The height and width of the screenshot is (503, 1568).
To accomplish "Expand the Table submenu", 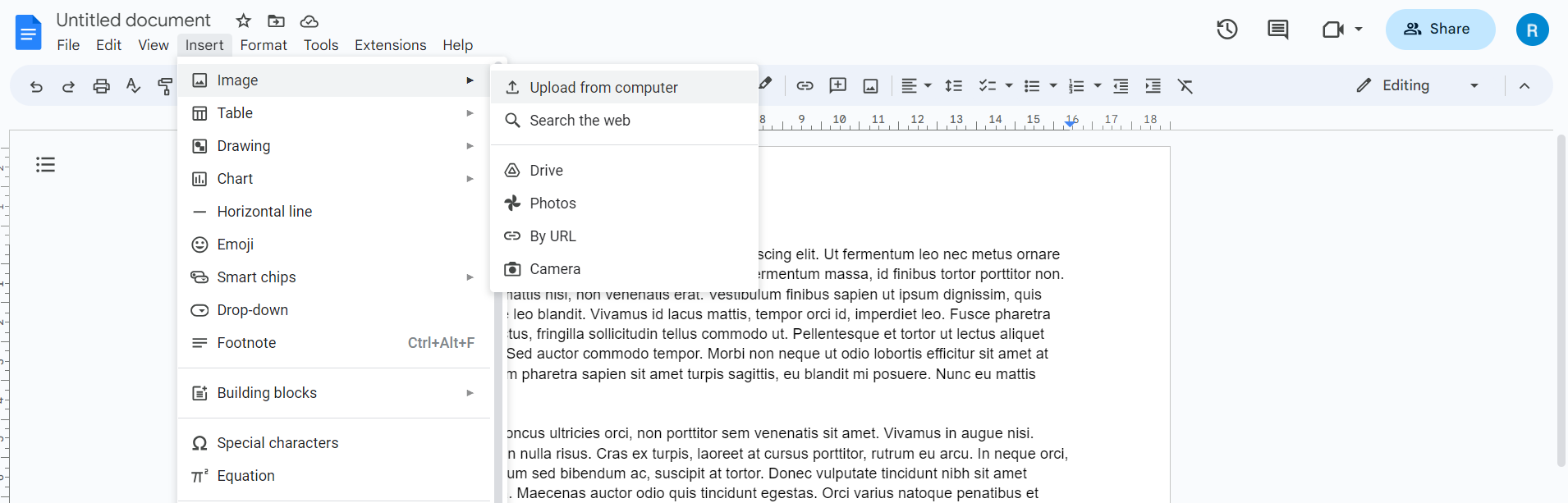I will pos(334,113).
